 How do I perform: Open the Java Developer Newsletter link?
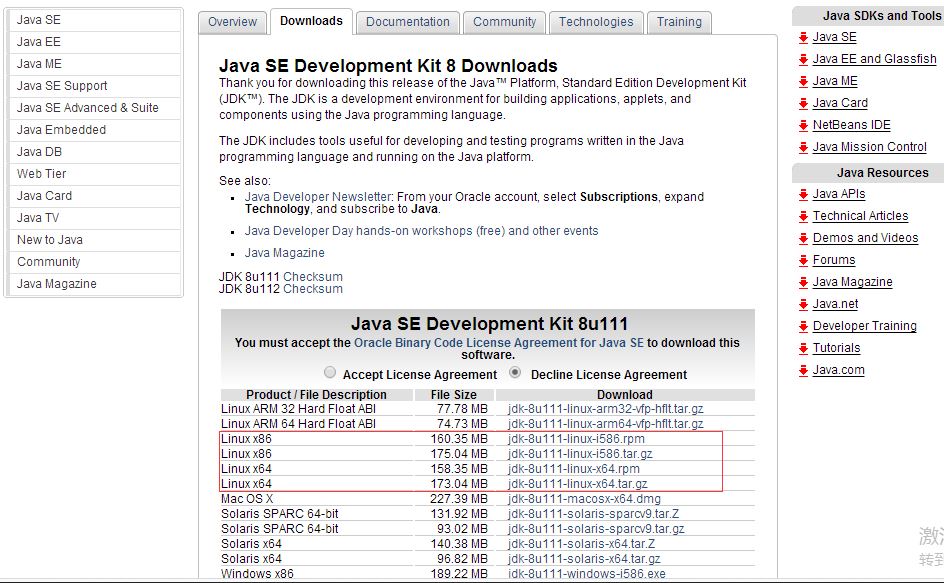click(318, 197)
